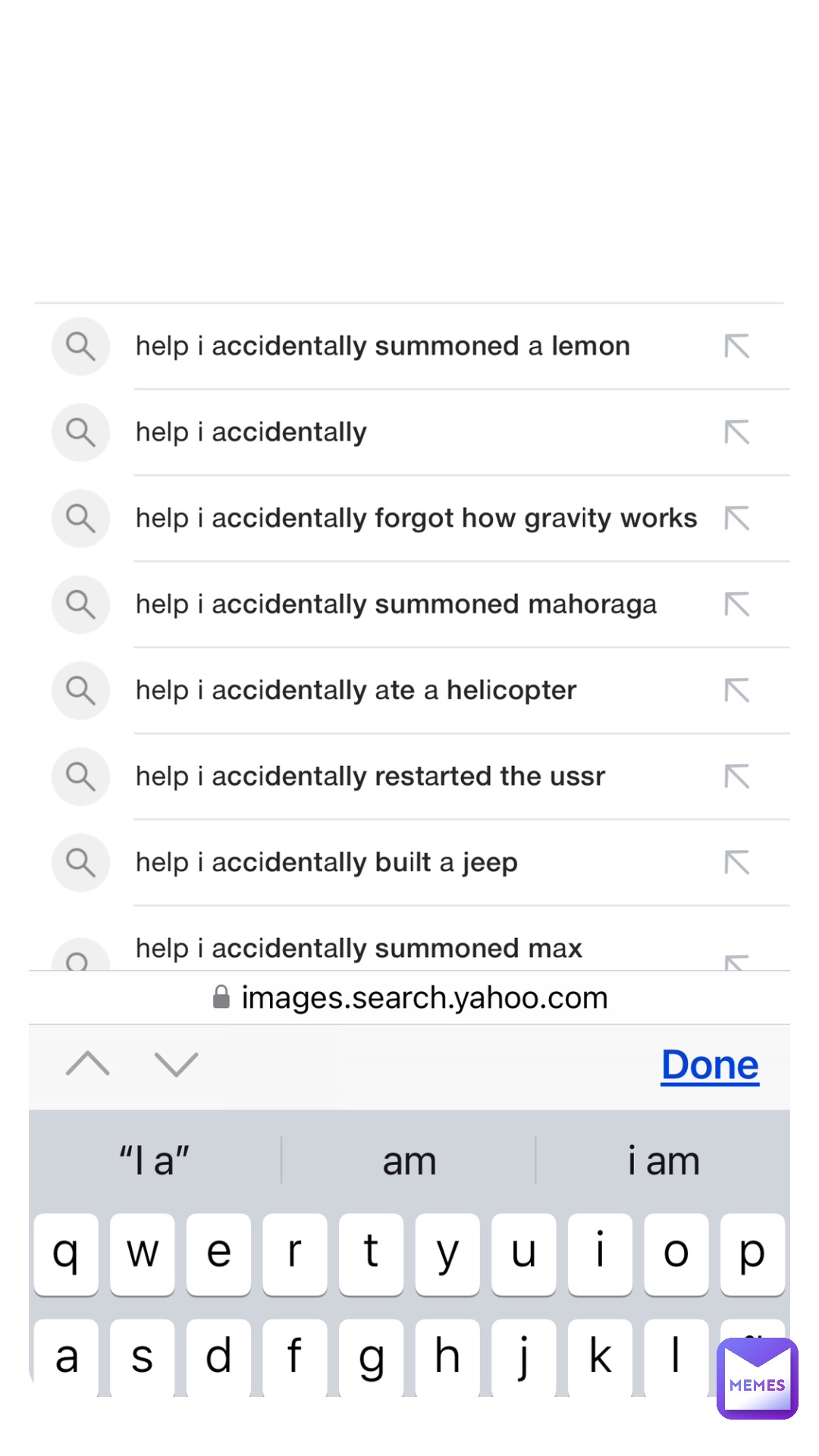Select suggestion 'help i accidentally restarted the ussr'

[370, 777]
